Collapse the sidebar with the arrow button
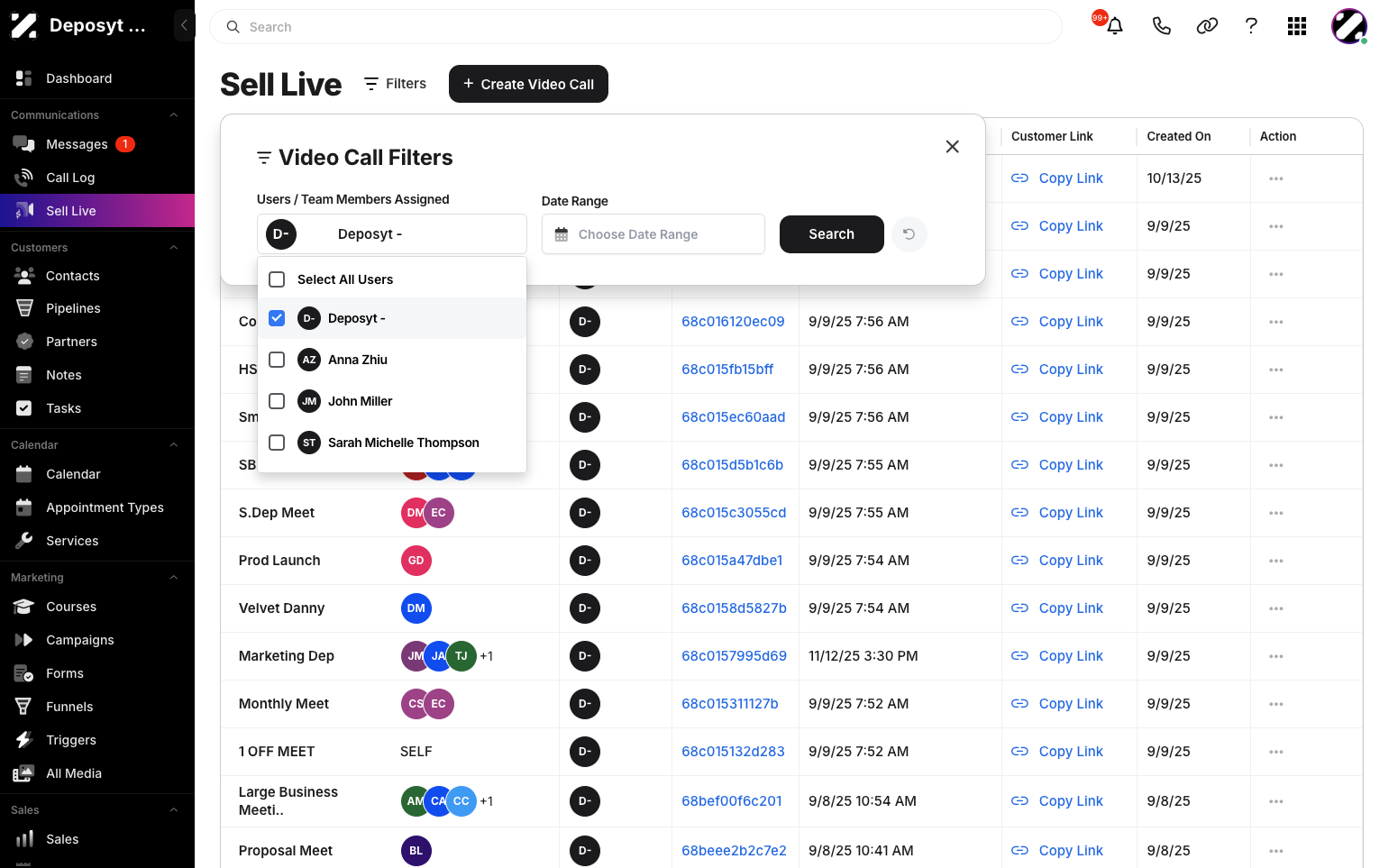Image resolution: width=1389 pixels, height=868 pixels. click(184, 25)
